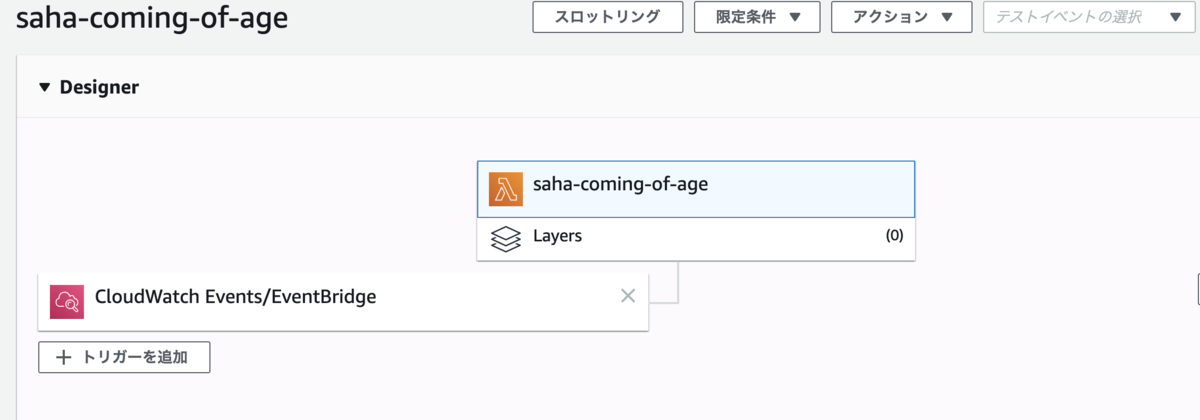1200x420 pixels.
Task: Remove the CloudWatch Events/EventBridge trigger with X
Action: click(x=628, y=296)
